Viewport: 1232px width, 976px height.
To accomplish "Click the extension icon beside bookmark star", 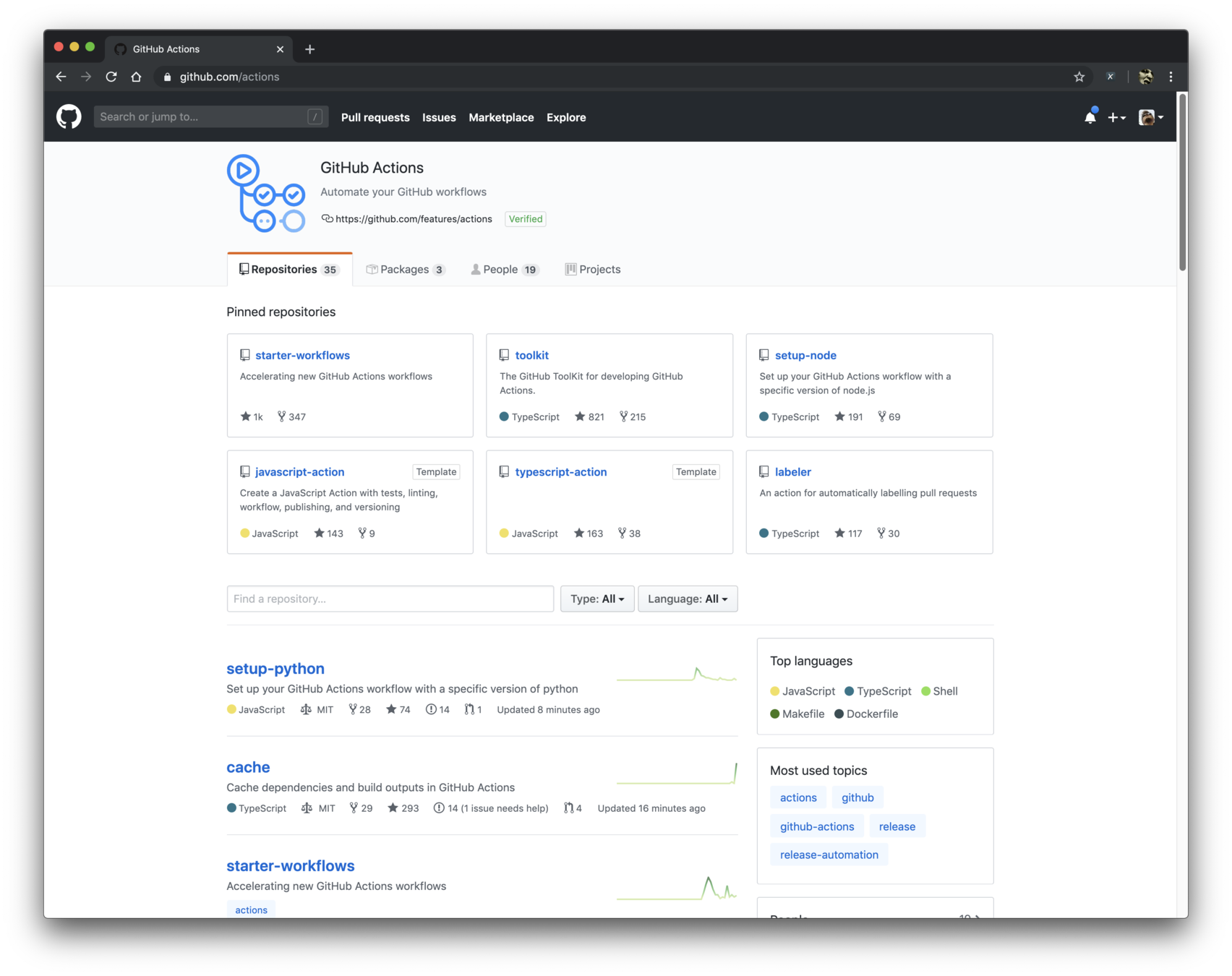I will [1111, 77].
